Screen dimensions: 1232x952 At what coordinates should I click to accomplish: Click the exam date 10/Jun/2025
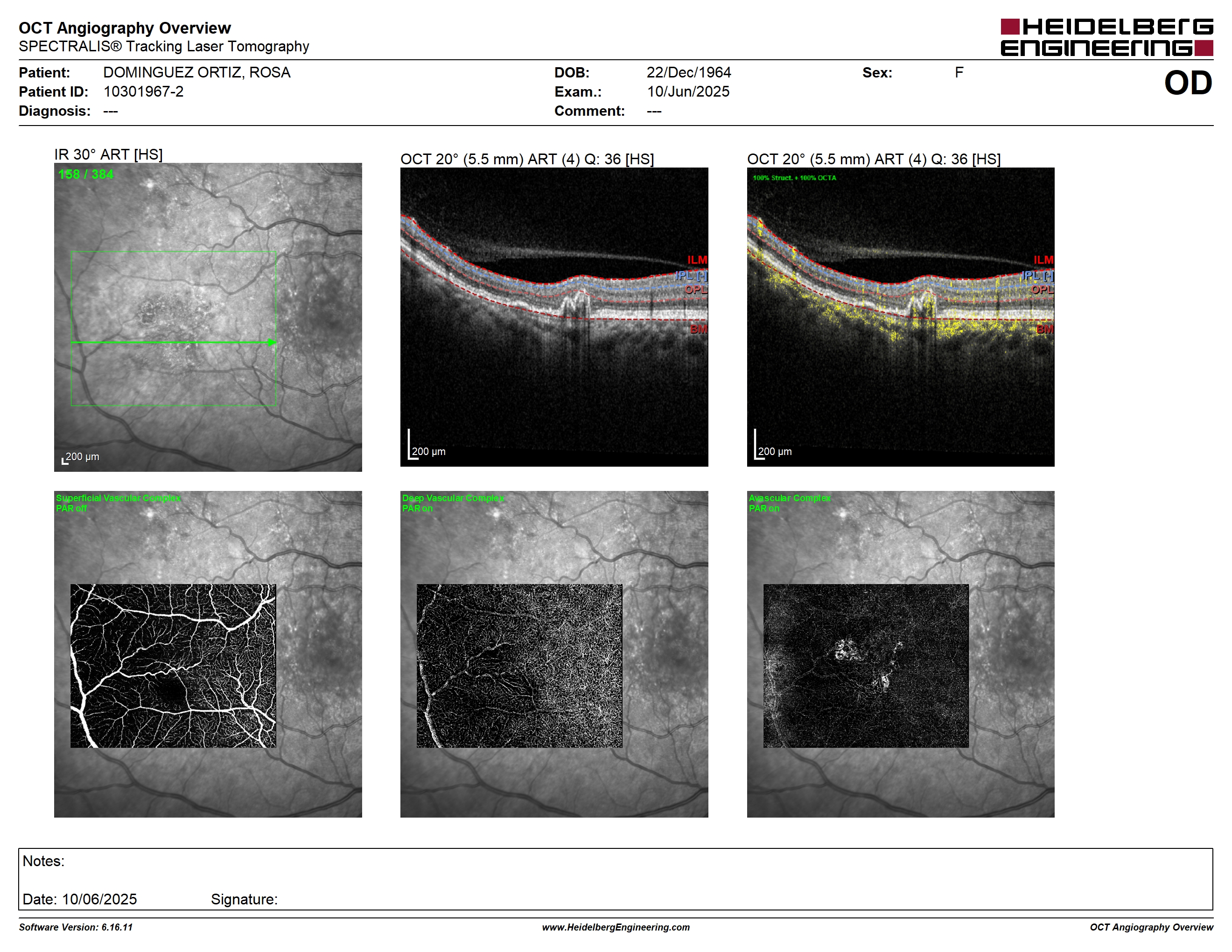pos(688,91)
